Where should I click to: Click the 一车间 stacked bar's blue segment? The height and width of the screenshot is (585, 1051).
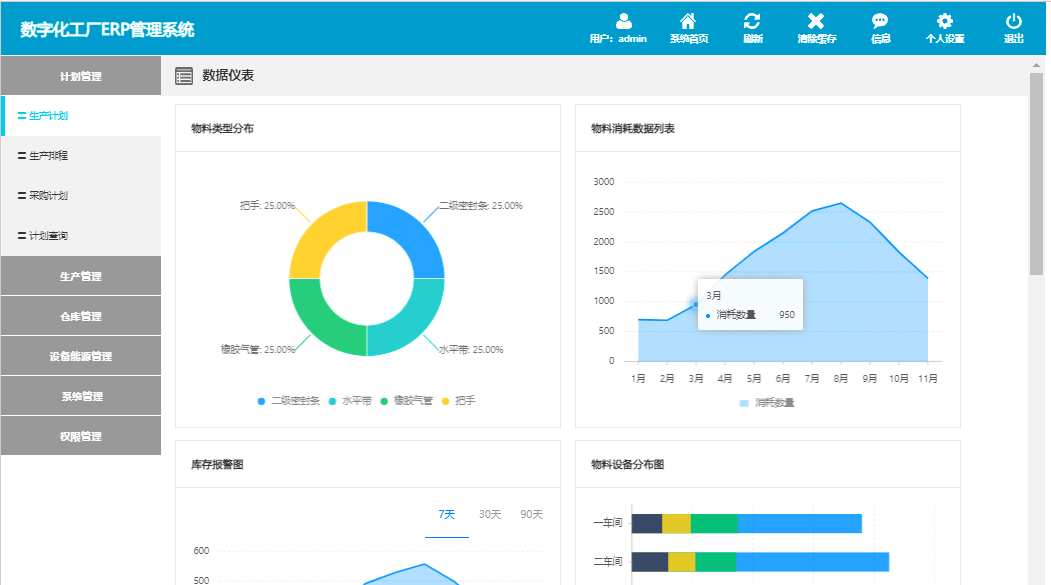pyautogui.click(x=800, y=523)
